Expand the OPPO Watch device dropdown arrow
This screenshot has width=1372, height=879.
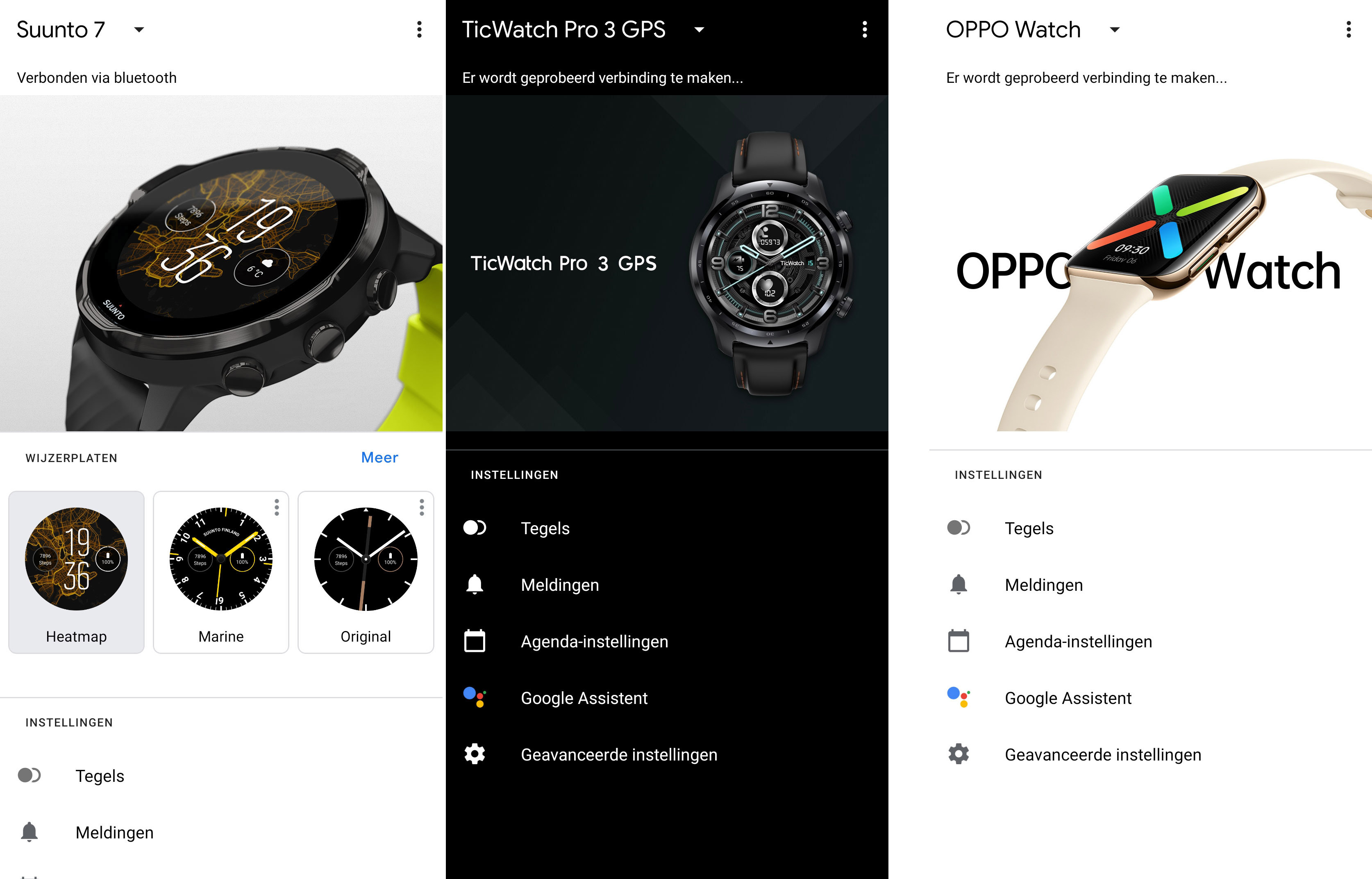pyautogui.click(x=1115, y=30)
